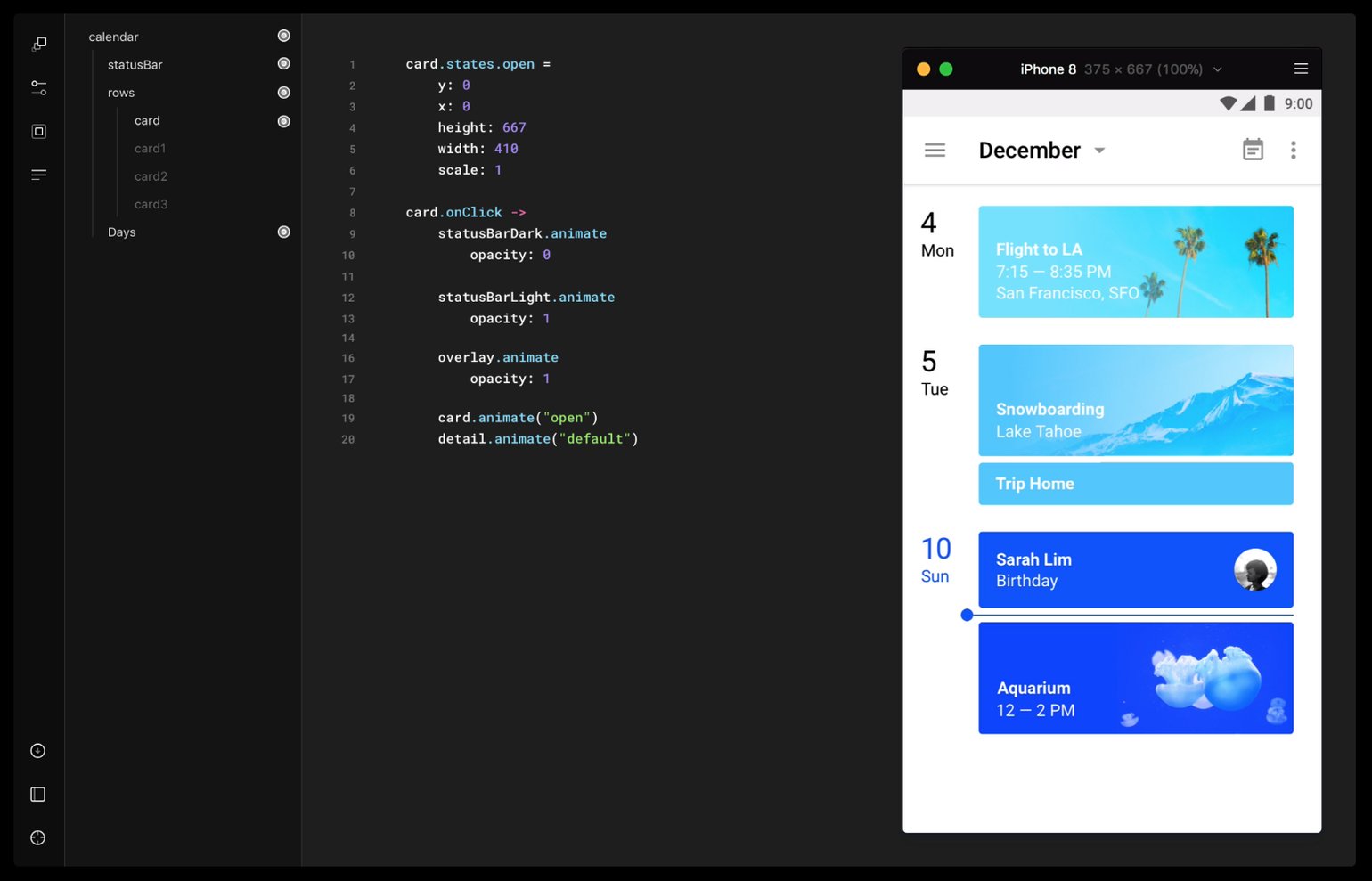
Task: Click Sarah Lim's avatar thumbnail
Action: tap(1254, 570)
